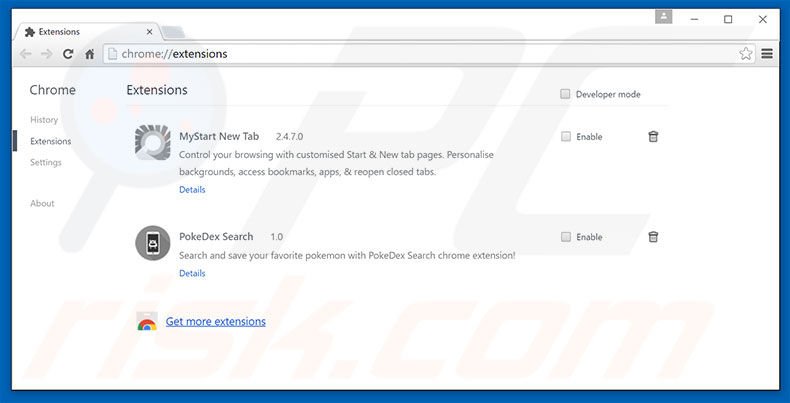Viewport: 790px width, 403px height.
Task: Remove MyStart New Tab via trash icon
Action: [x=653, y=136]
